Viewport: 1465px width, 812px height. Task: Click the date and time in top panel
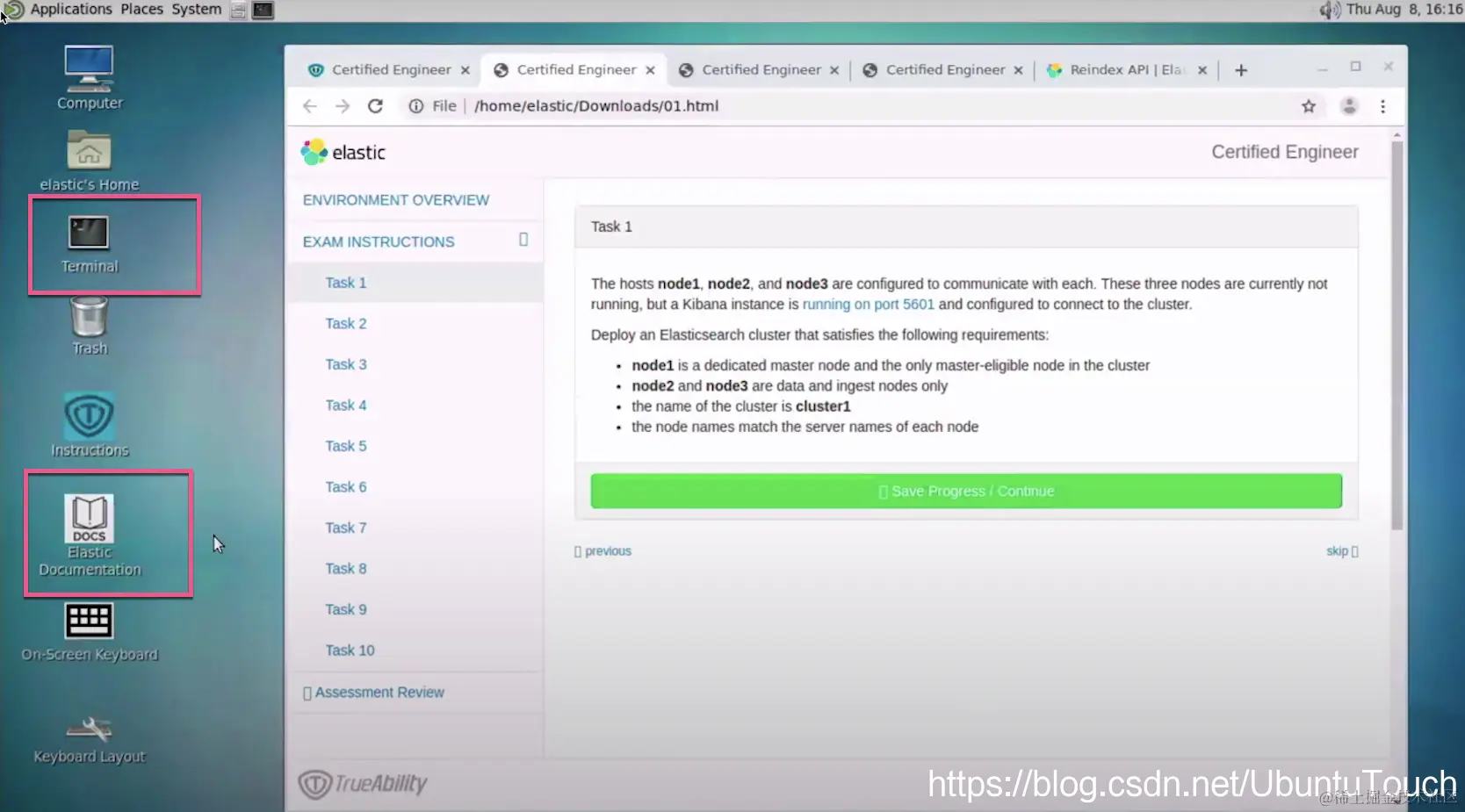tap(1404, 10)
